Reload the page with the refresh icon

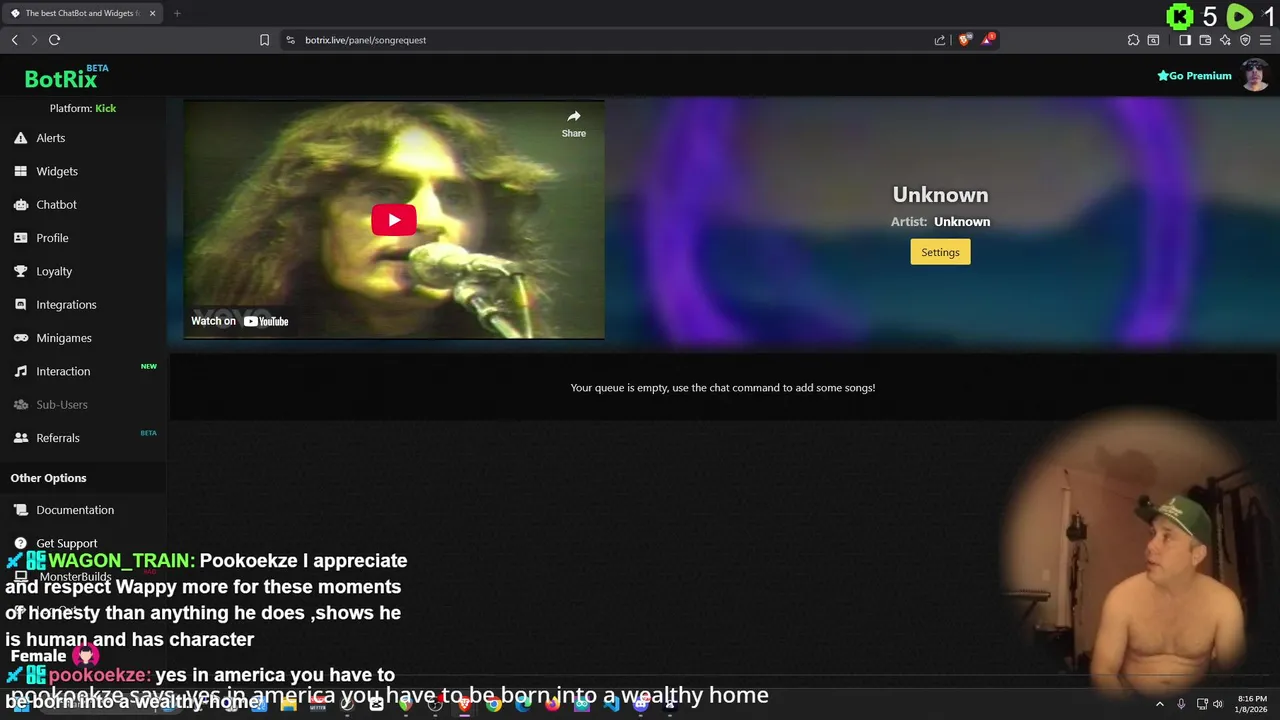point(54,40)
